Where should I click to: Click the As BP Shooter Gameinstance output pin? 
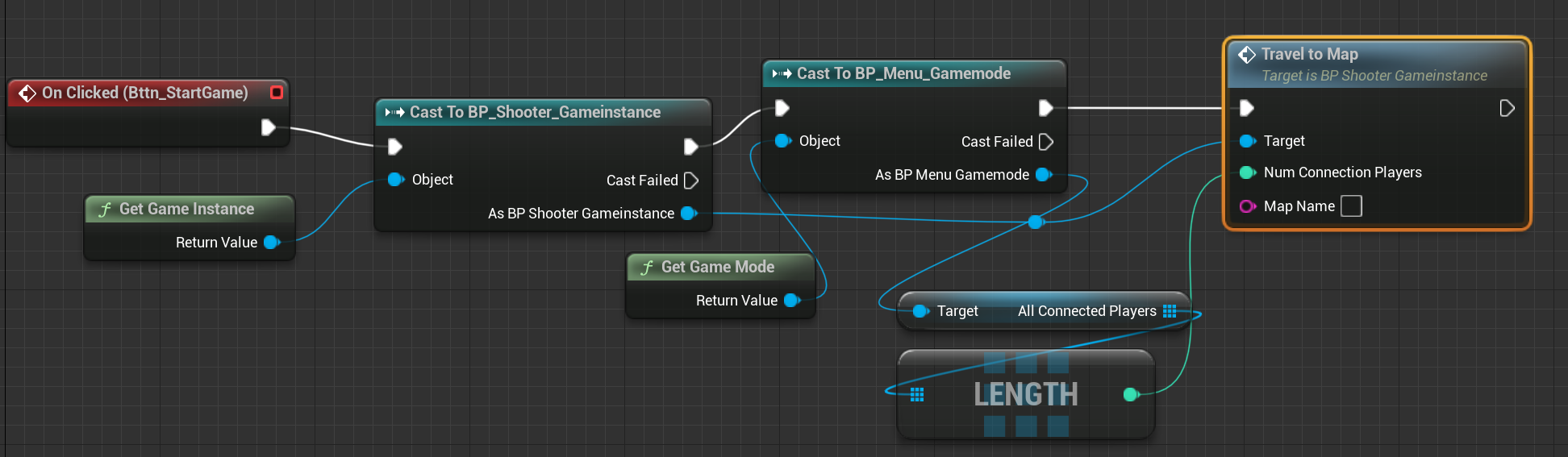tap(688, 214)
